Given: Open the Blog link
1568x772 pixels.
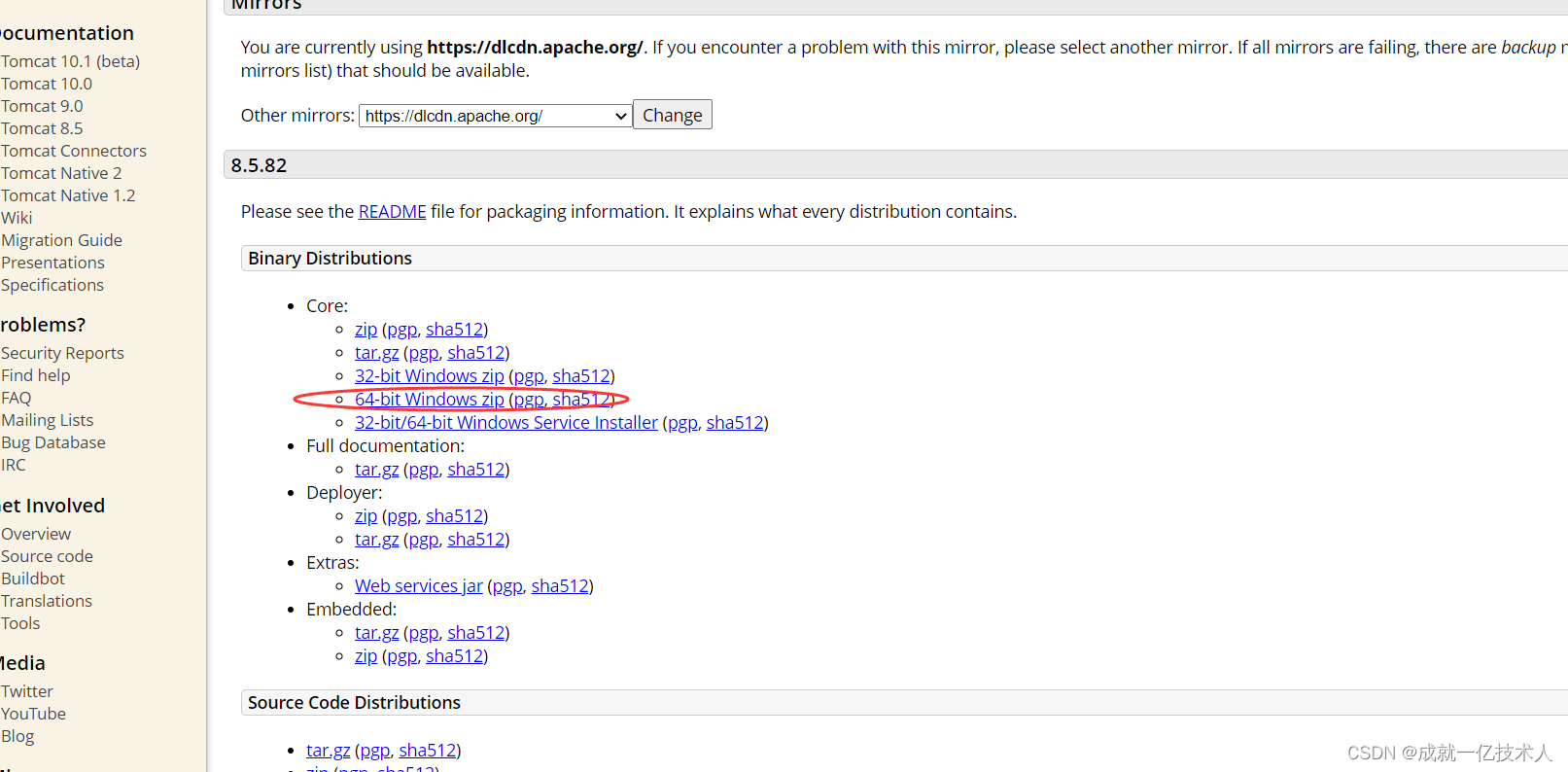Looking at the screenshot, I should [x=17, y=736].
